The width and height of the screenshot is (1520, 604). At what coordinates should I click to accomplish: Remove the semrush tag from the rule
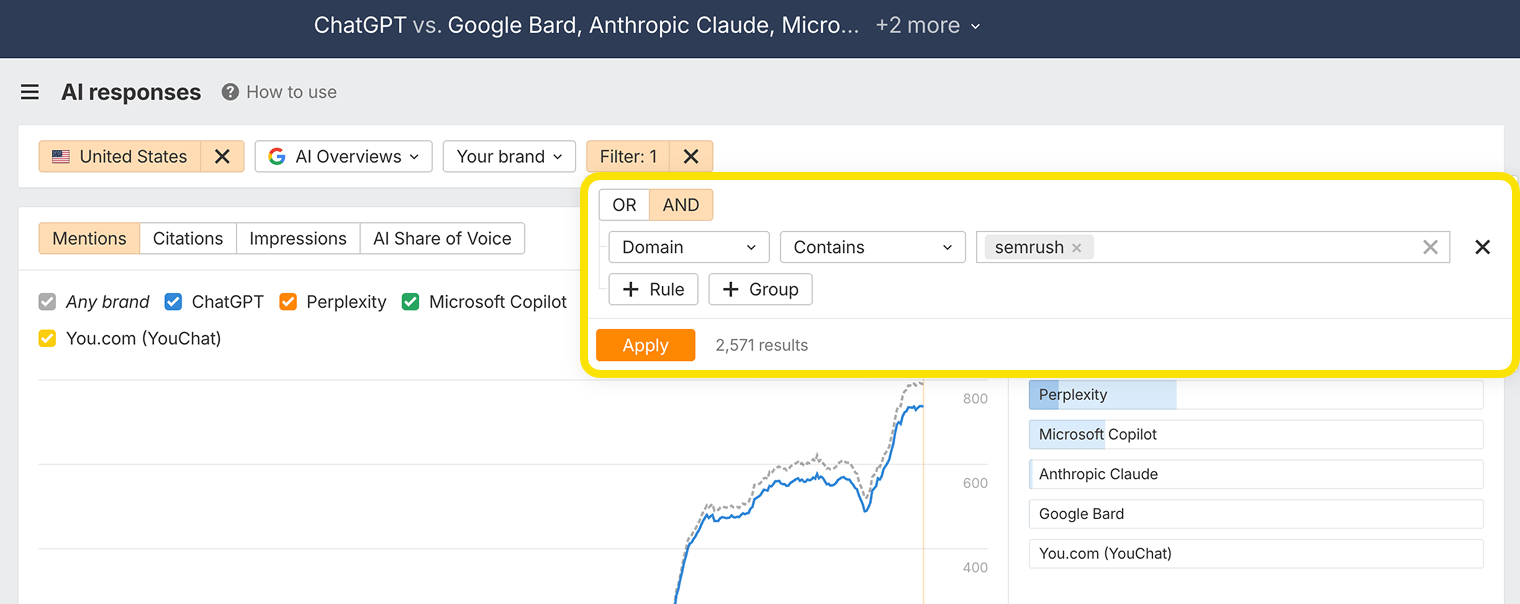(x=1077, y=247)
